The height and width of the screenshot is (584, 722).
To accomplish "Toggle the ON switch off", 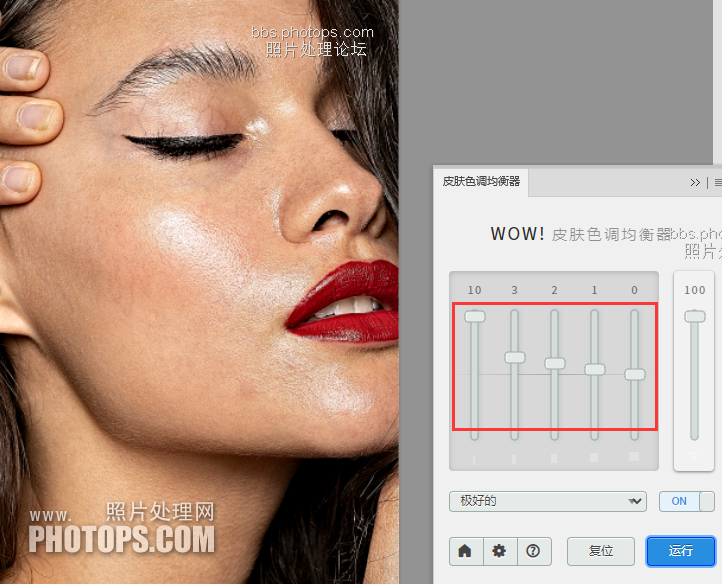I will coord(686,501).
